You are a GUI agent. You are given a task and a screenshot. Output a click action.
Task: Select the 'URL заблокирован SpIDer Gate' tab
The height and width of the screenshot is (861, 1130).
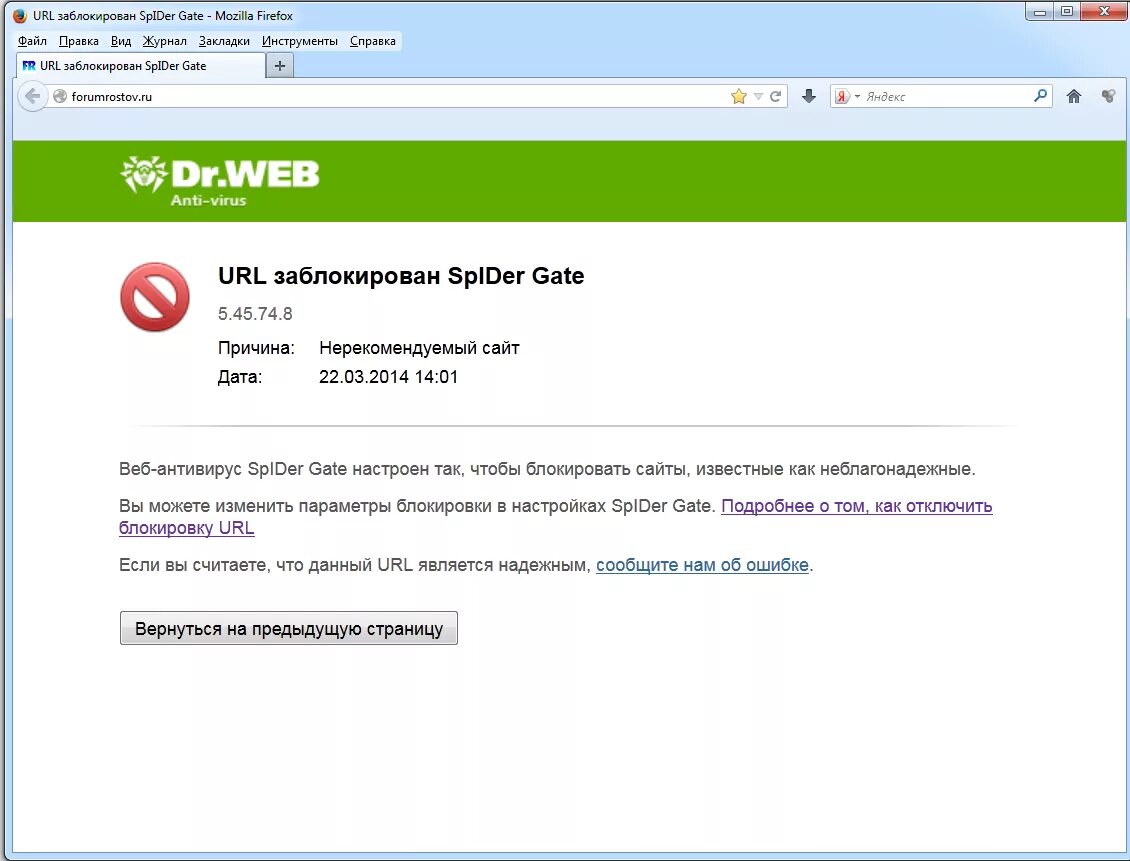[141, 66]
